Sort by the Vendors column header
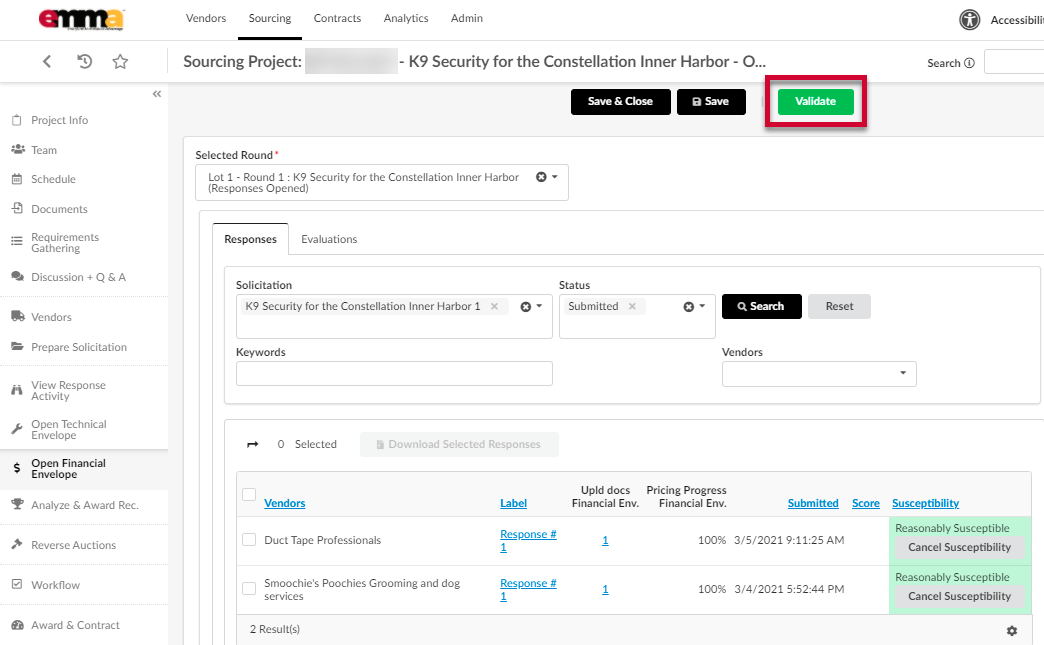Screen dimensions: 1044x645 coord(284,503)
